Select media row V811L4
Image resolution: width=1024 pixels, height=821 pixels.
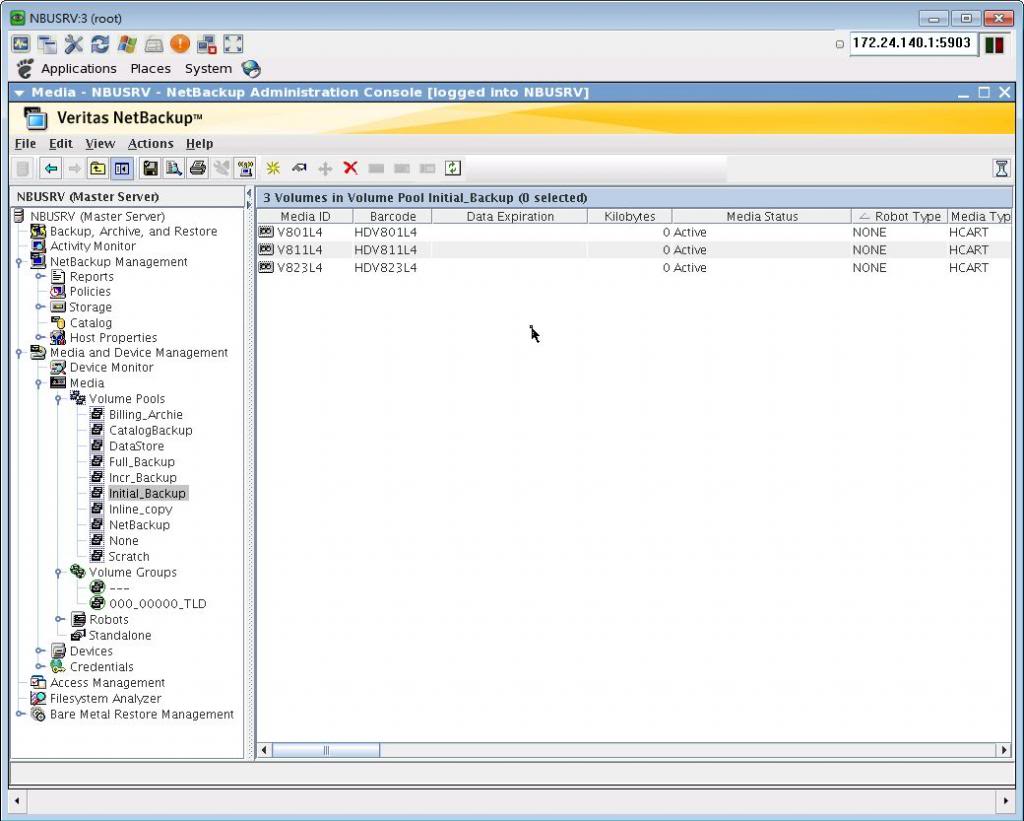pyautogui.click(x=633, y=250)
